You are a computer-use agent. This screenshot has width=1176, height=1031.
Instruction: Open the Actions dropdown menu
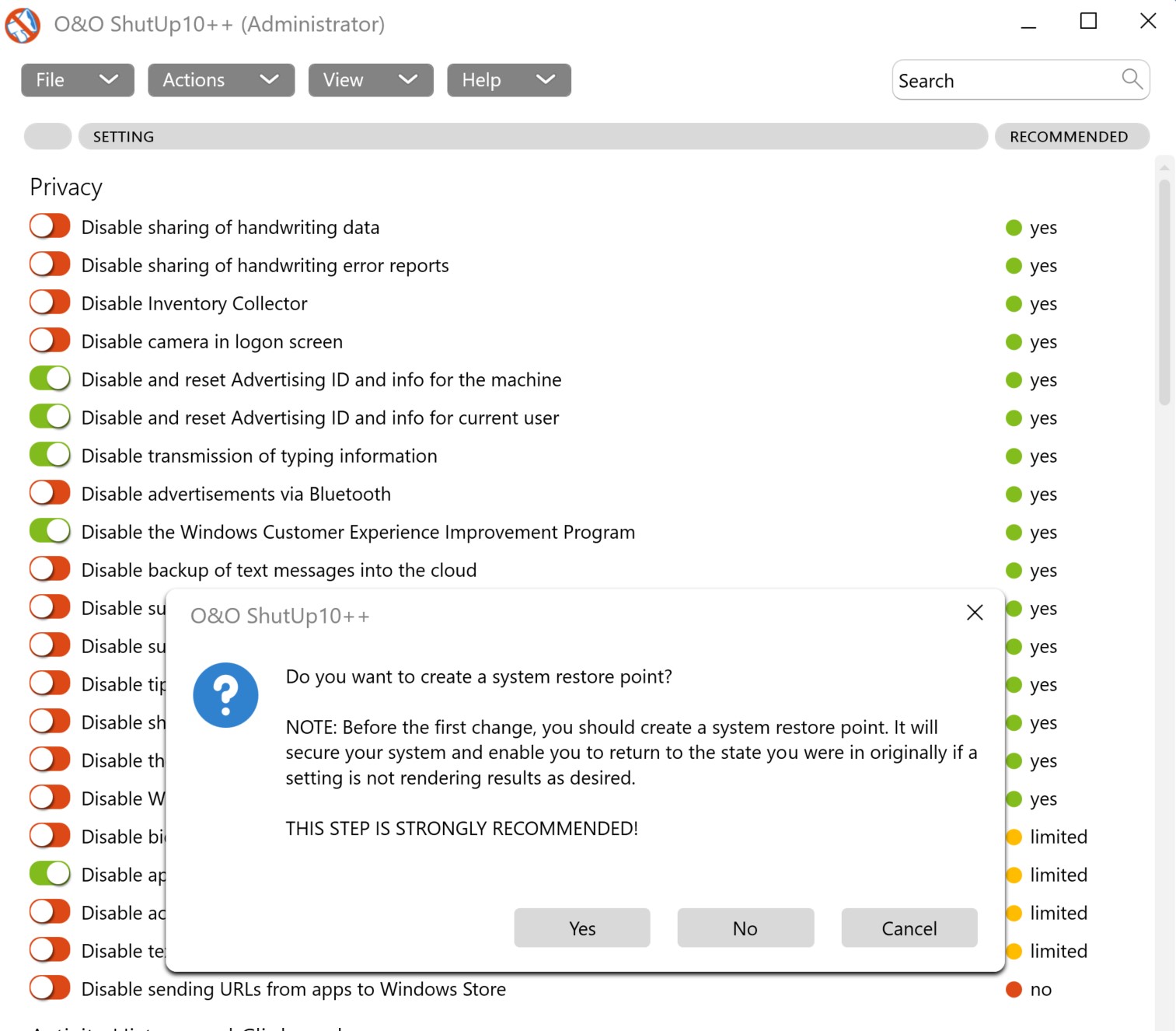(221, 80)
